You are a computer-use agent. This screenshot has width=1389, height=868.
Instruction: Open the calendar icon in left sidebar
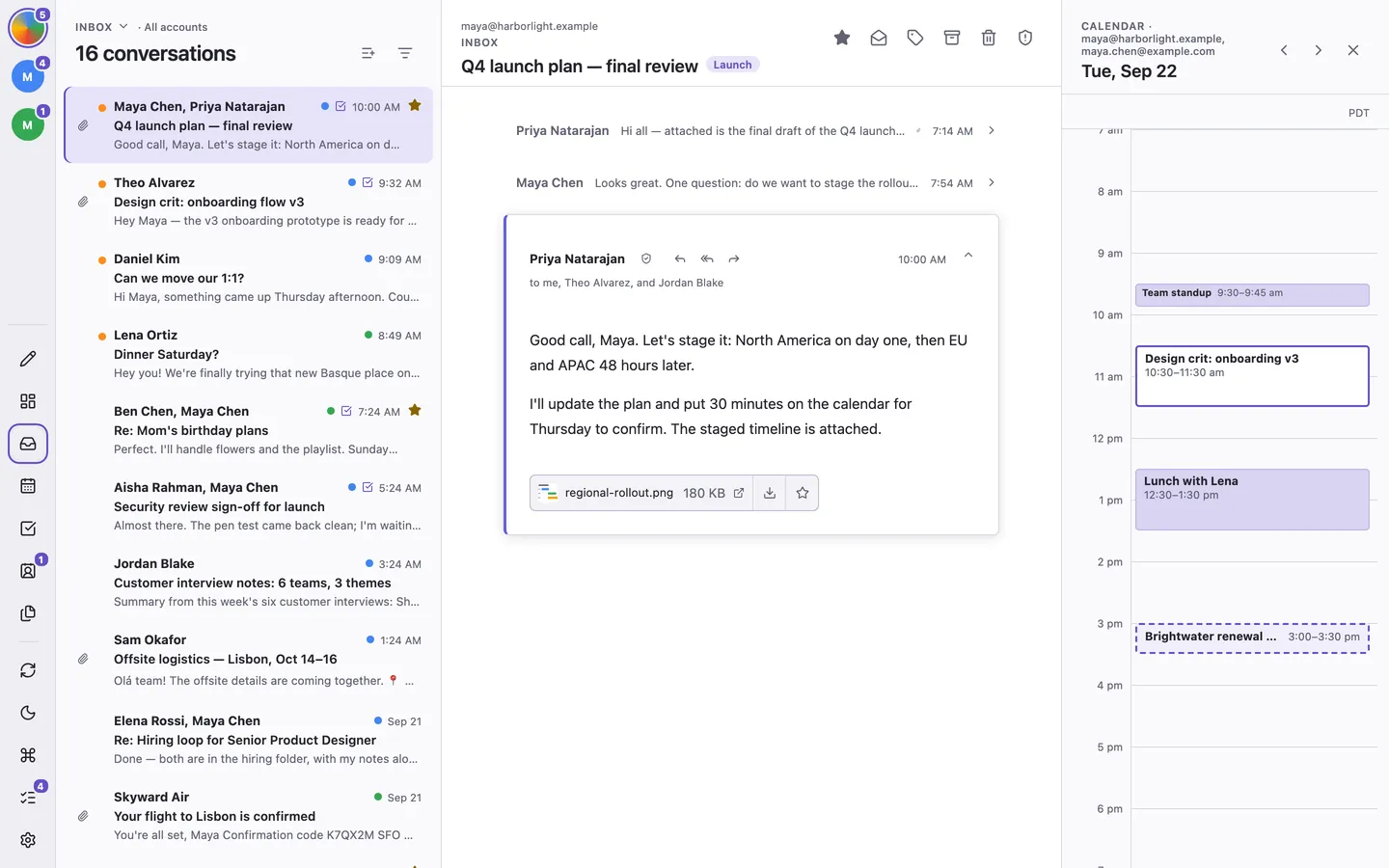tap(28, 486)
